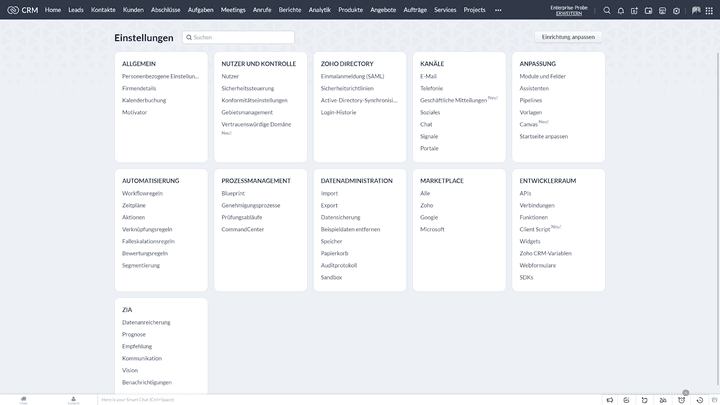This screenshot has height=405, width=720.
Task: Open the apps grid launcher icon
Action: (710, 10)
